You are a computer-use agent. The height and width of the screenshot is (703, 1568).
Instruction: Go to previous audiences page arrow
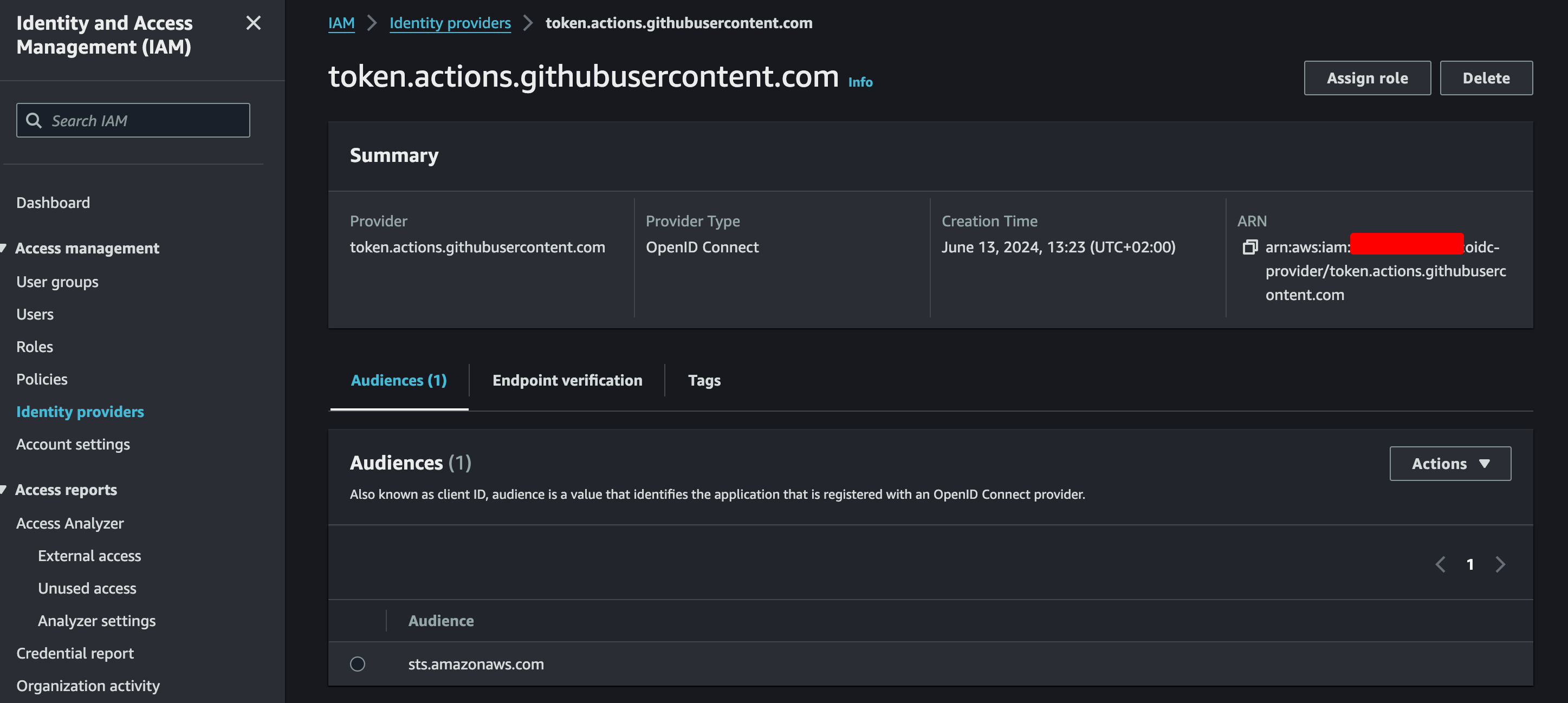(x=1440, y=564)
